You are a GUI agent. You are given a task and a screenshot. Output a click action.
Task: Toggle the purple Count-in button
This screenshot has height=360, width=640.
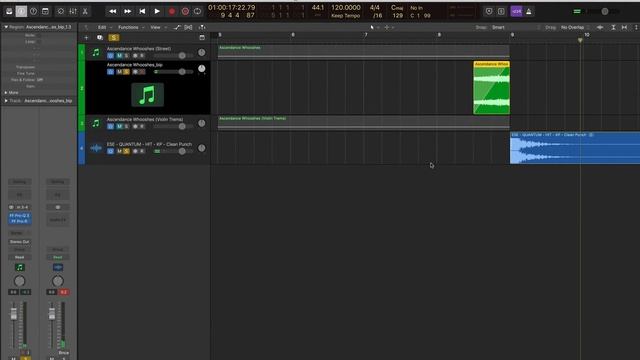coord(516,11)
